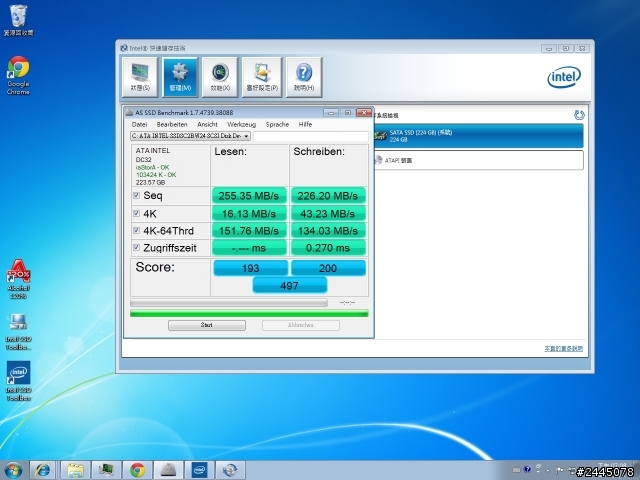Open the Sprache menu
The image size is (640, 480).
click(x=277, y=124)
